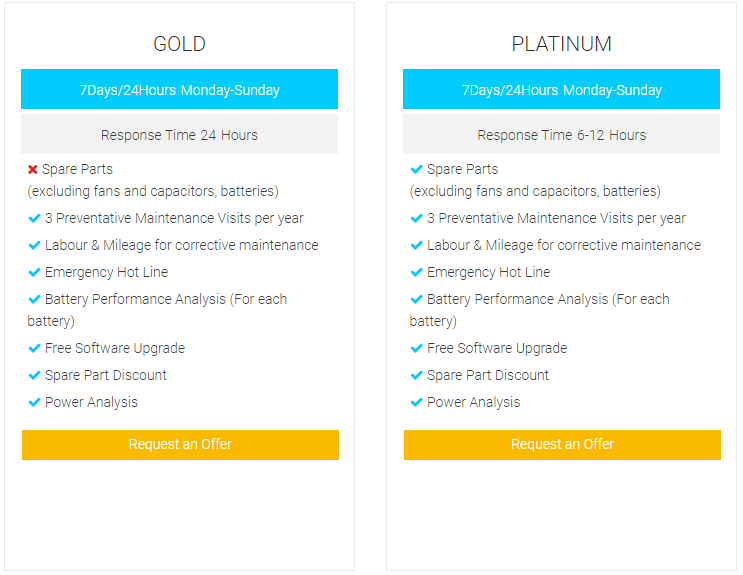The width and height of the screenshot is (743, 575).
Task: Click Gold's Spare Part Discount checkmark icon
Action: tap(34, 375)
